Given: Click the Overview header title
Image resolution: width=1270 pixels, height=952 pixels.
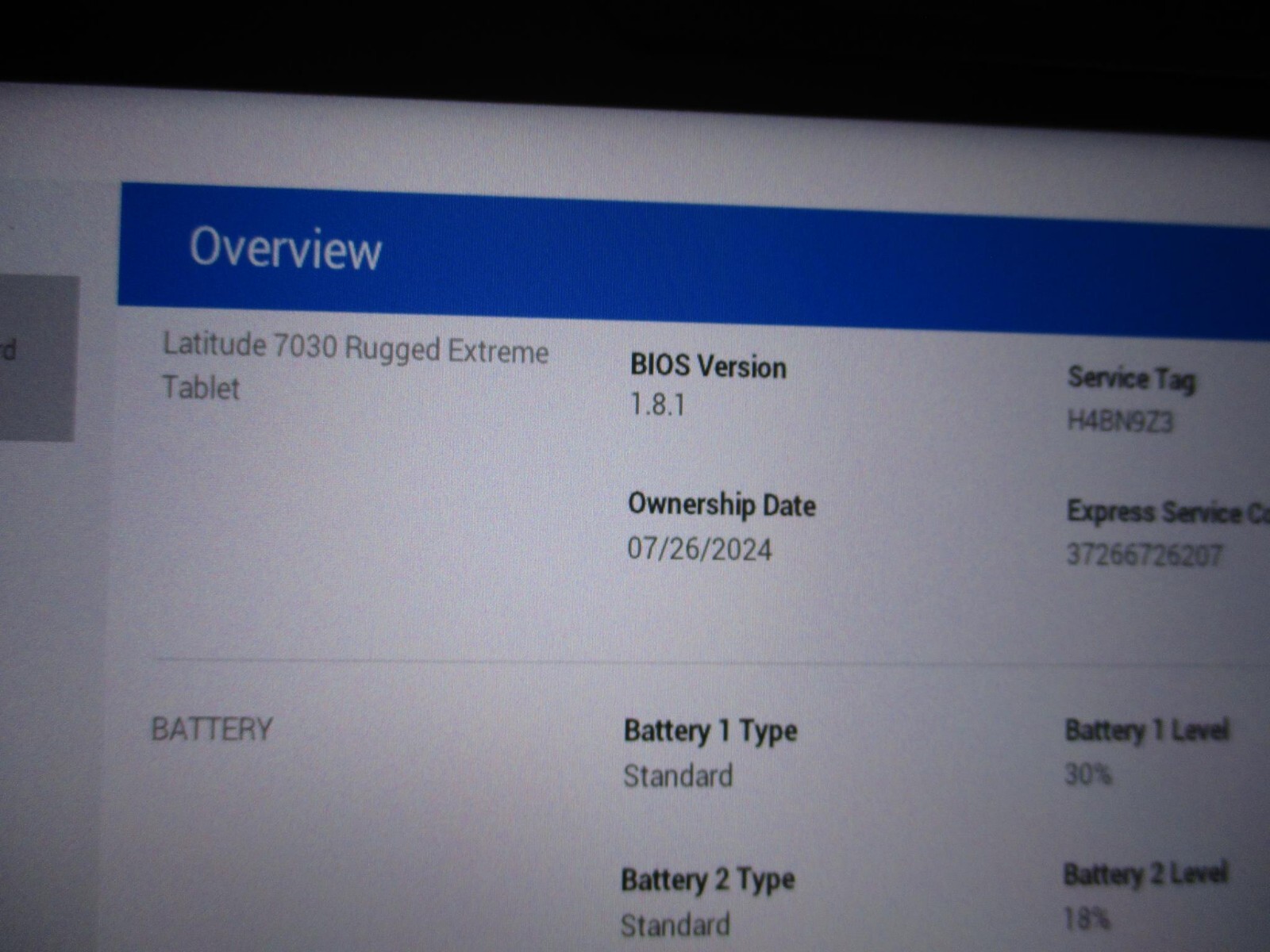Looking at the screenshot, I should click(286, 248).
